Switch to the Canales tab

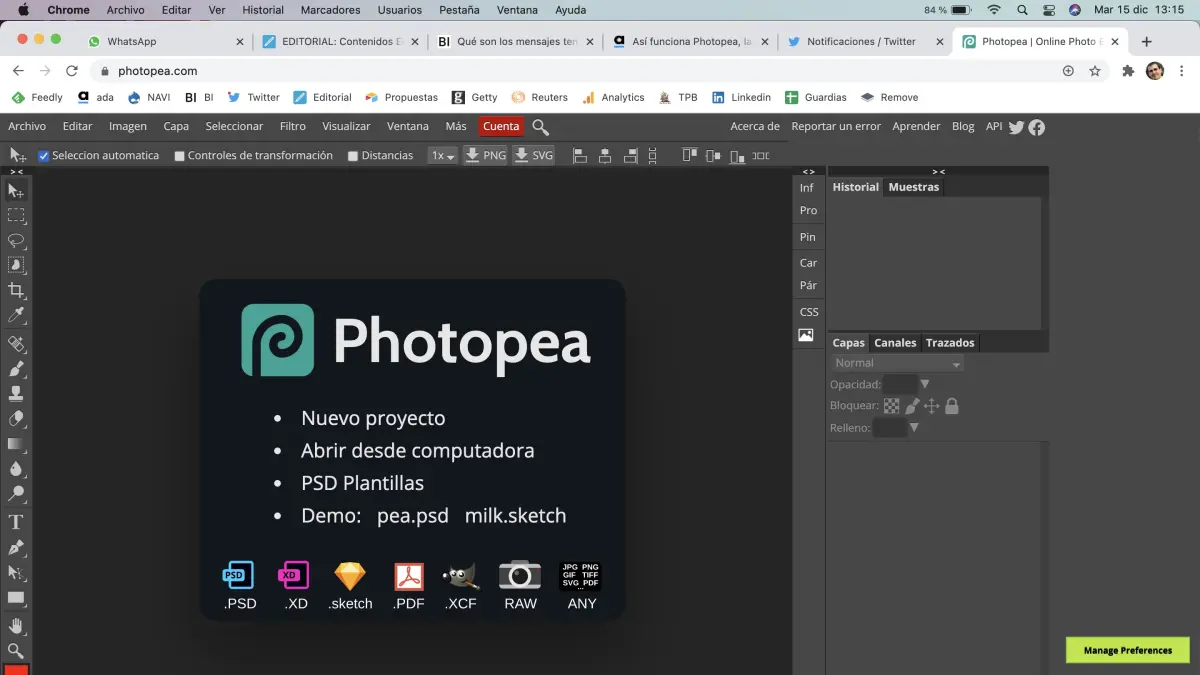point(895,343)
